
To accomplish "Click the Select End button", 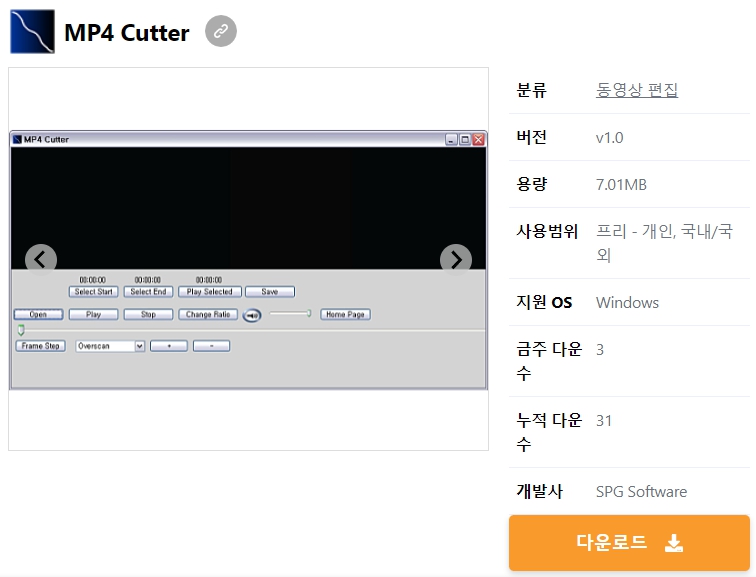I will (148, 292).
